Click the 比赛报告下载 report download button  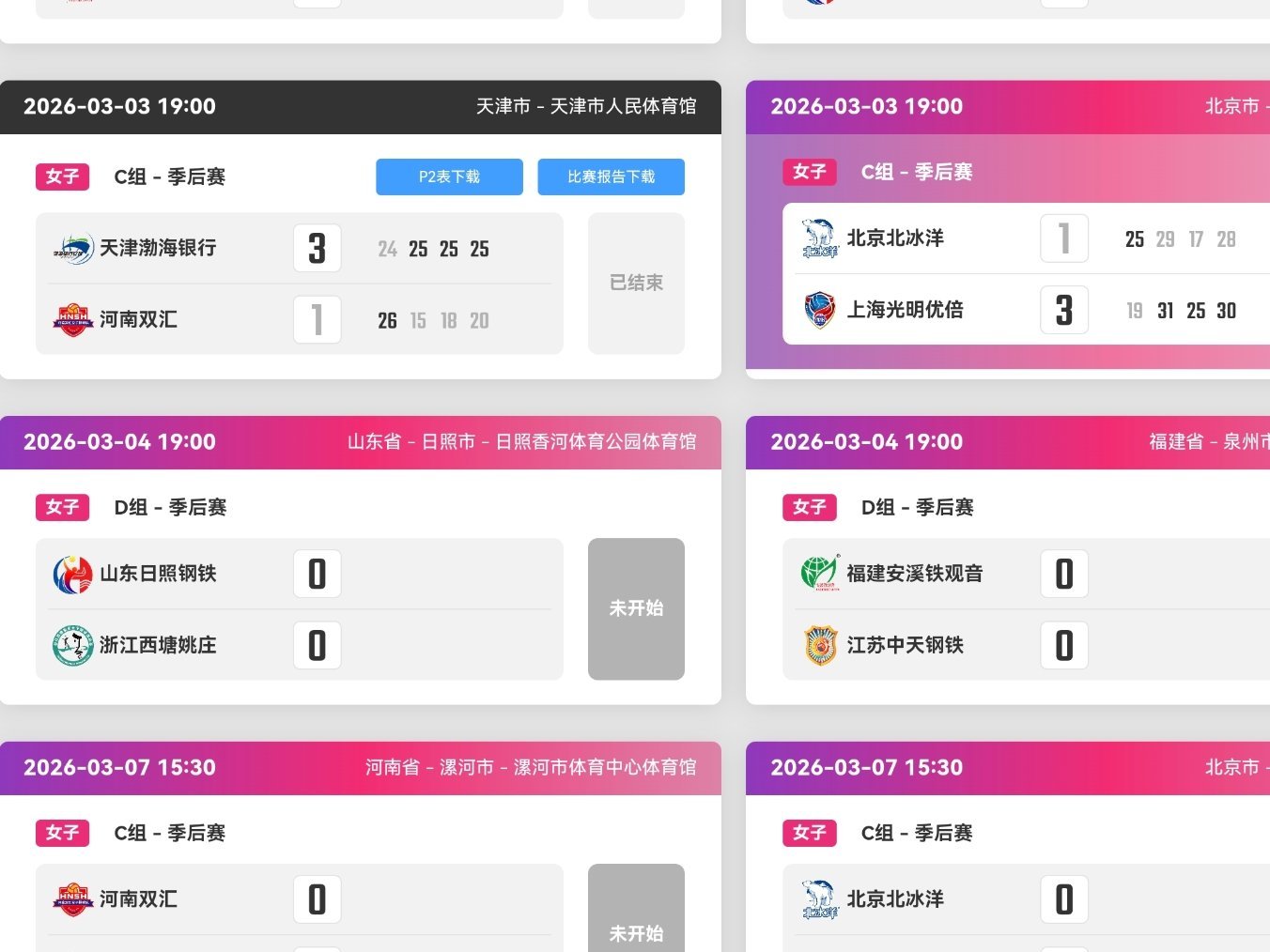[611, 177]
